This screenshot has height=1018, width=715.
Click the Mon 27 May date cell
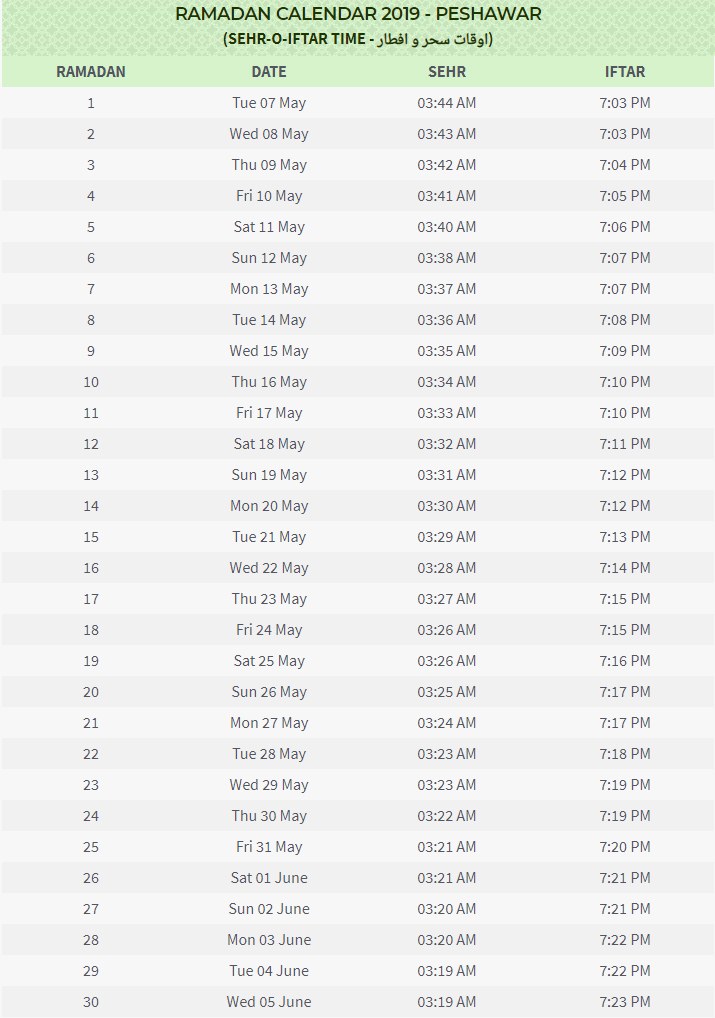pyautogui.click(x=269, y=723)
